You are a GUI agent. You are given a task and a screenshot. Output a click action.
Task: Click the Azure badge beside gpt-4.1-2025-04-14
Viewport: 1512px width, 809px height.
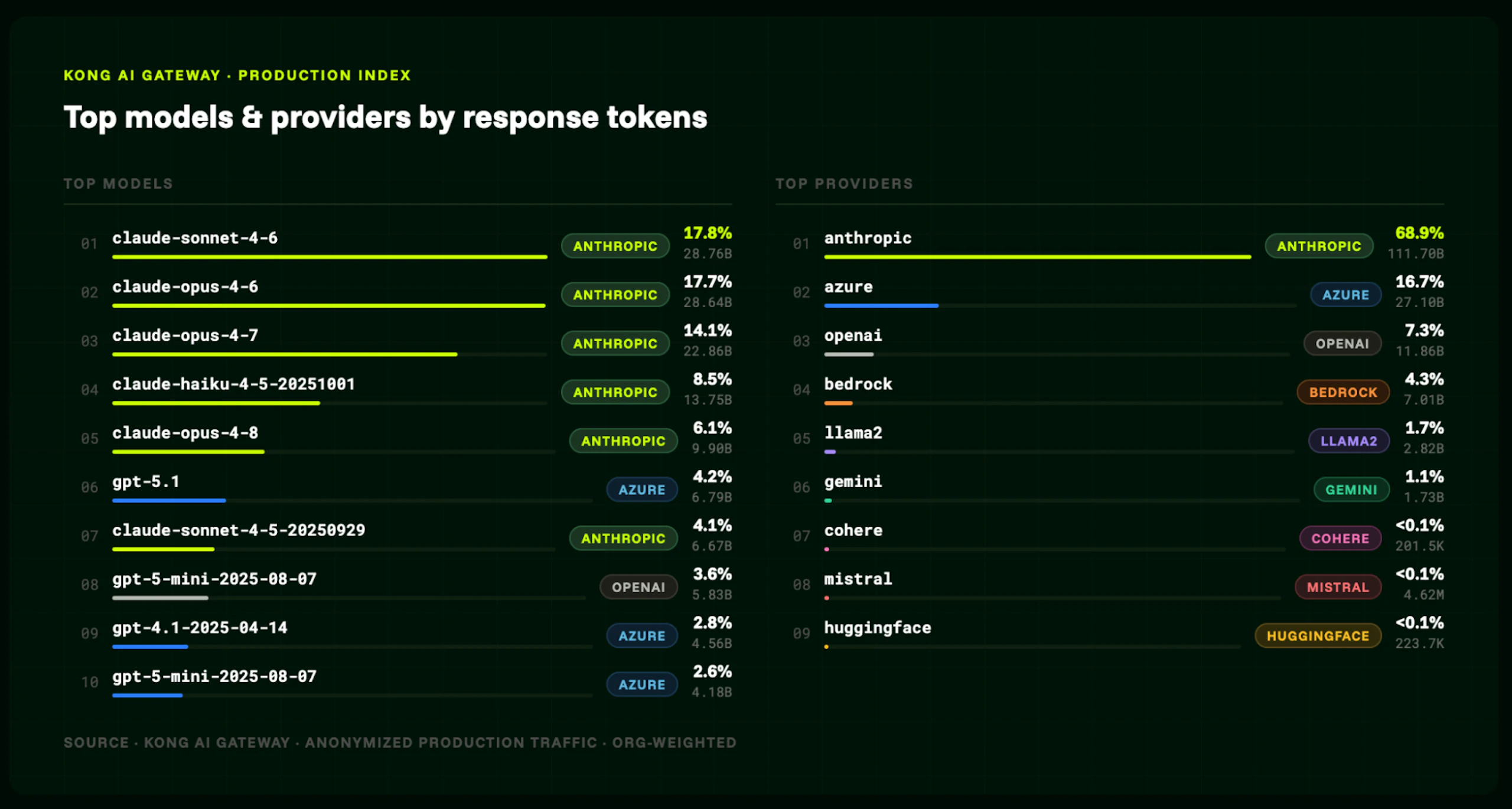click(642, 636)
